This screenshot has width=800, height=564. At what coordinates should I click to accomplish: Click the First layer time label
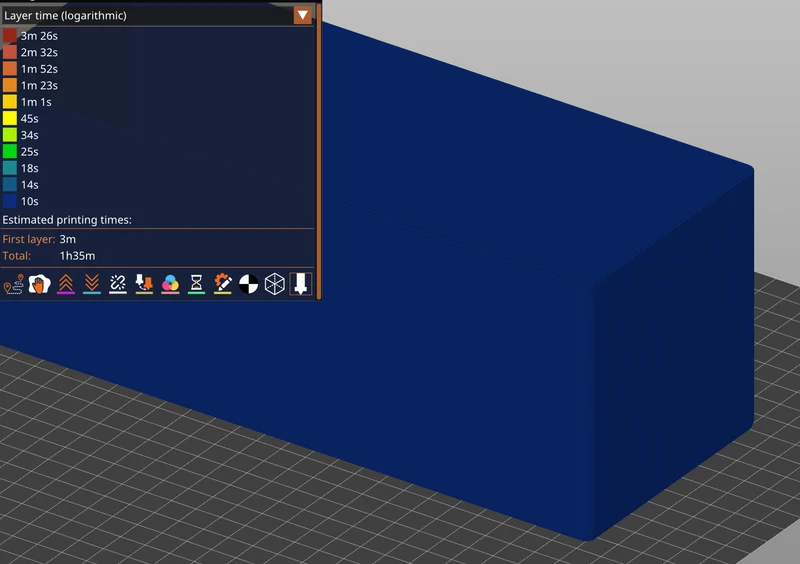[x=29, y=239]
